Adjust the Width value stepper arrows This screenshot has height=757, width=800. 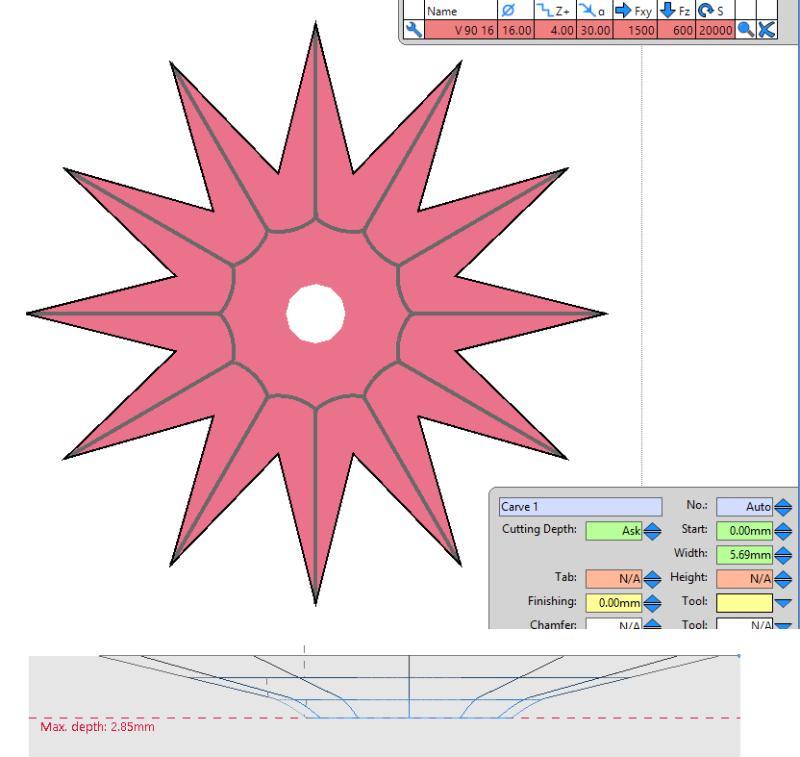tap(781, 554)
